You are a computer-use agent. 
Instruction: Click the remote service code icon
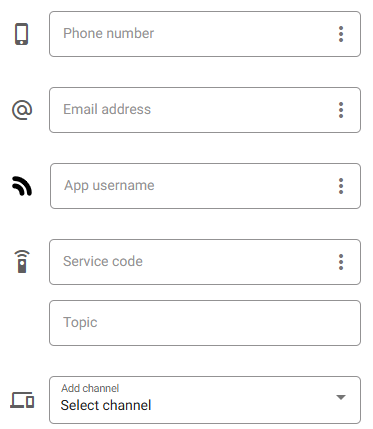[x=22, y=262]
